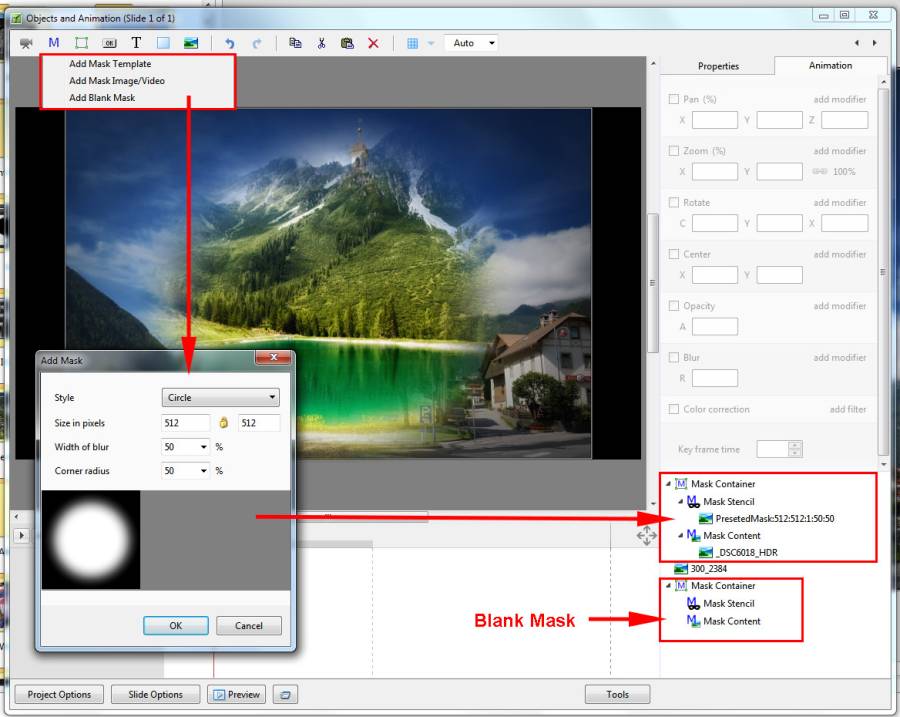The height and width of the screenshot is (717, 900).
Task: Select the PresetedMask:512:512:1:50:50 tree item
Action: pyautogui.click(x=774, y=519)
